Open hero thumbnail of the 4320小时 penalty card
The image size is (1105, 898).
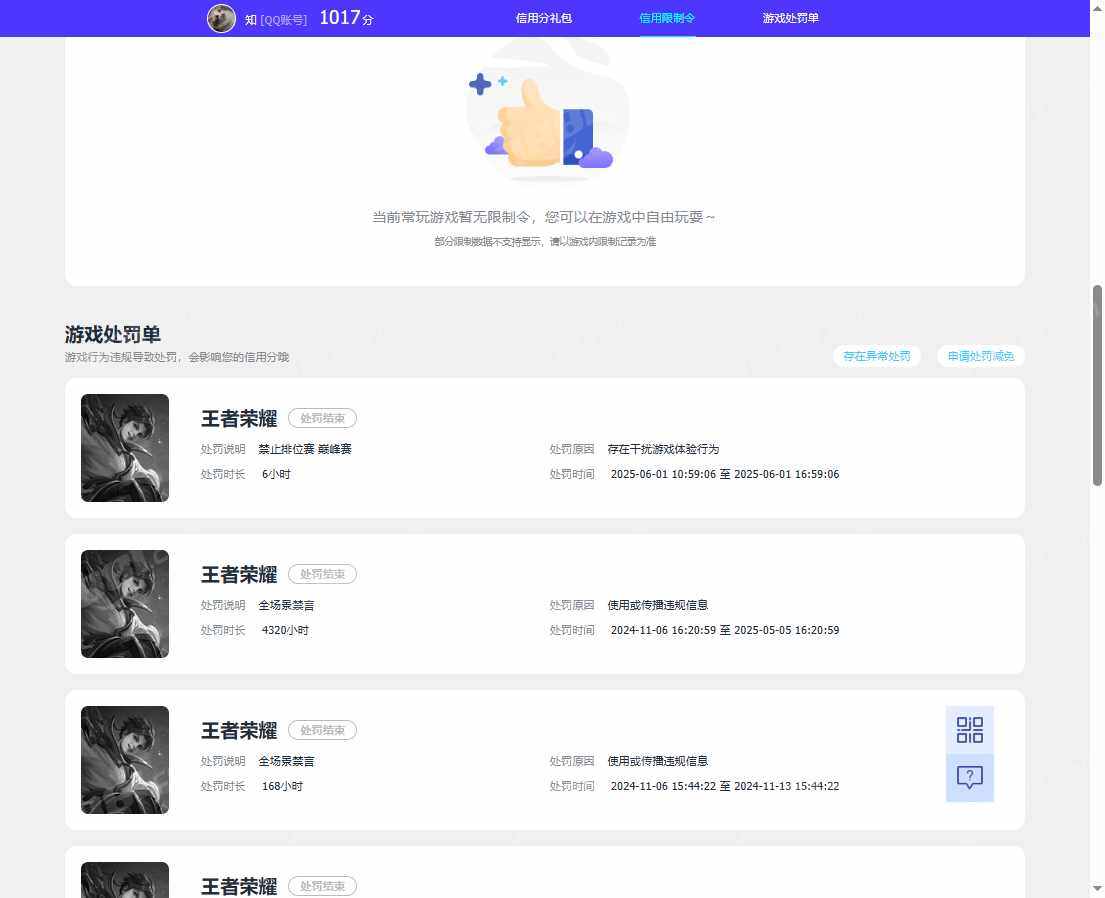pos(125,604)
